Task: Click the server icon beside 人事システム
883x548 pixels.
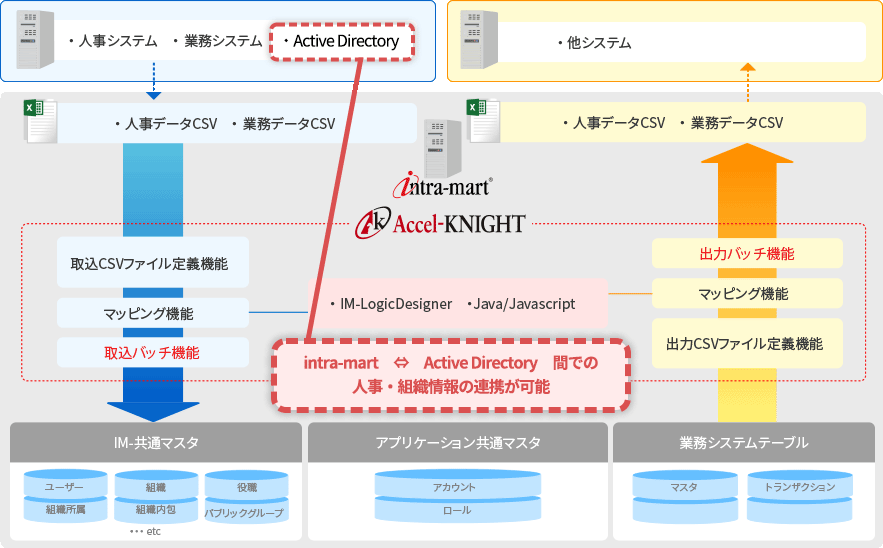Action: 35,39
